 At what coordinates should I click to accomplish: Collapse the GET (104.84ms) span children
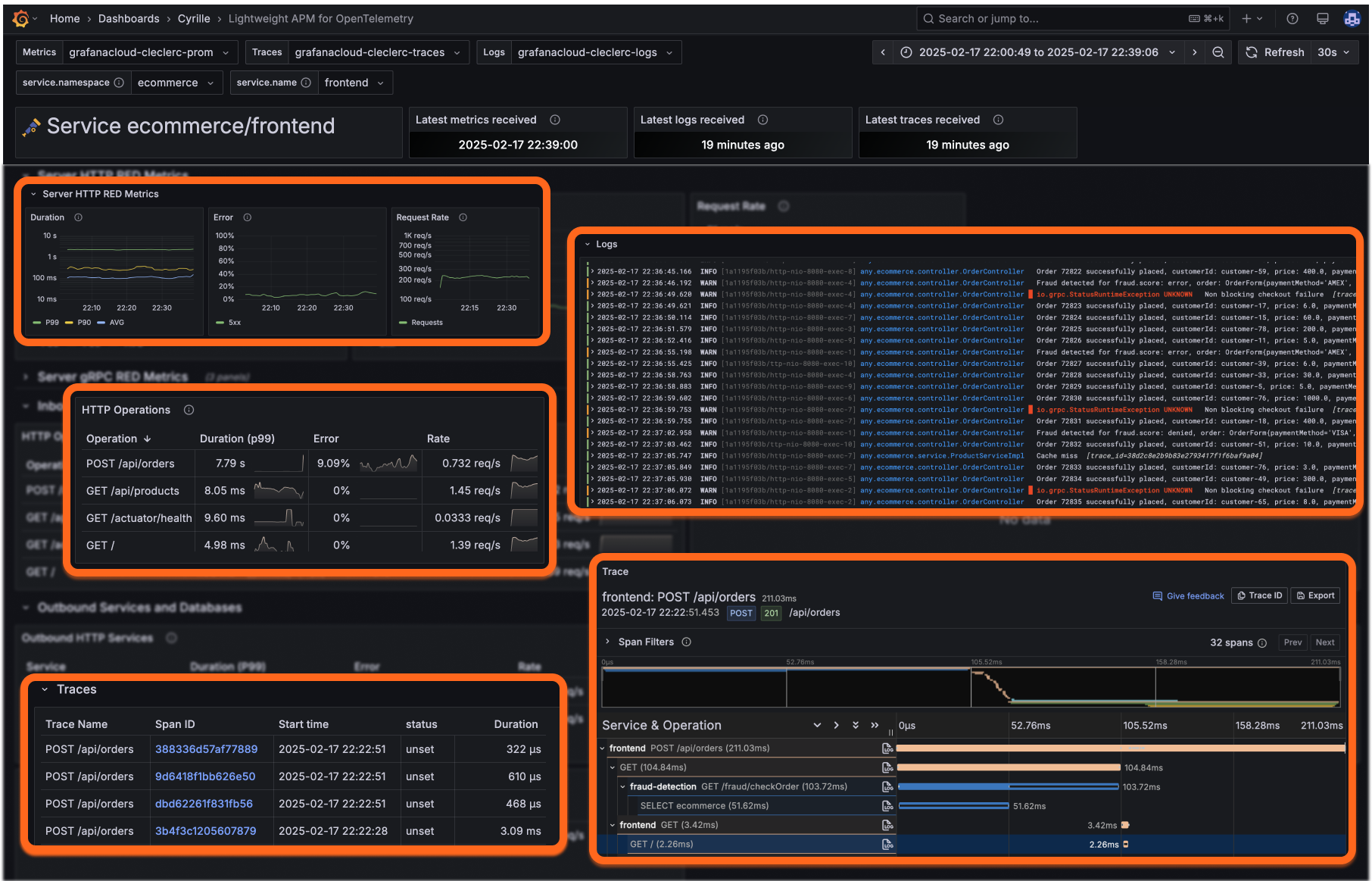tap(613, 767)
